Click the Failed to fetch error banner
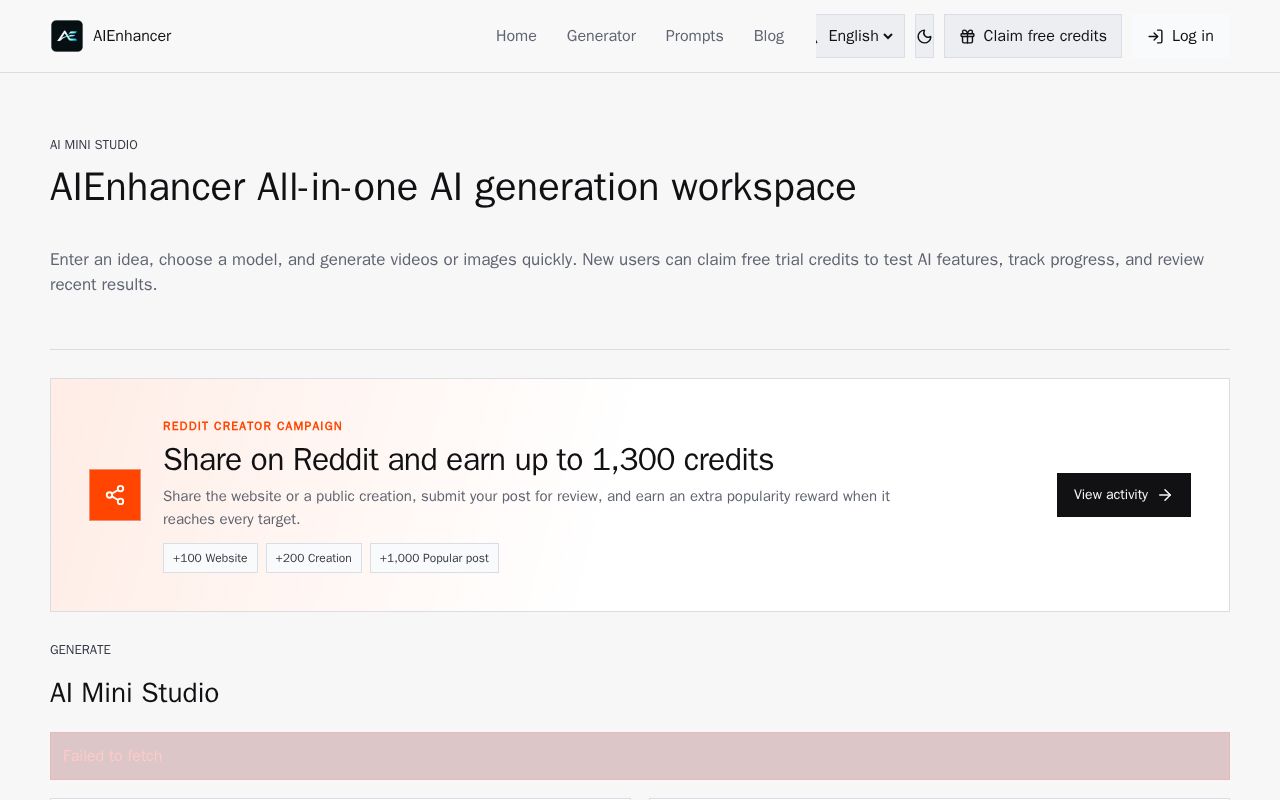The height and width of the screenshot is (800, 1280). click(x=640, y=756)
